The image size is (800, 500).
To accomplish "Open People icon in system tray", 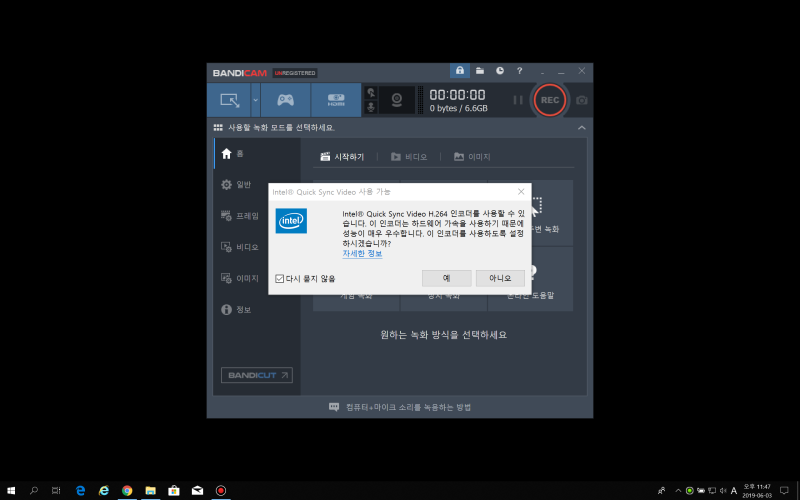I will pos(662,491).
